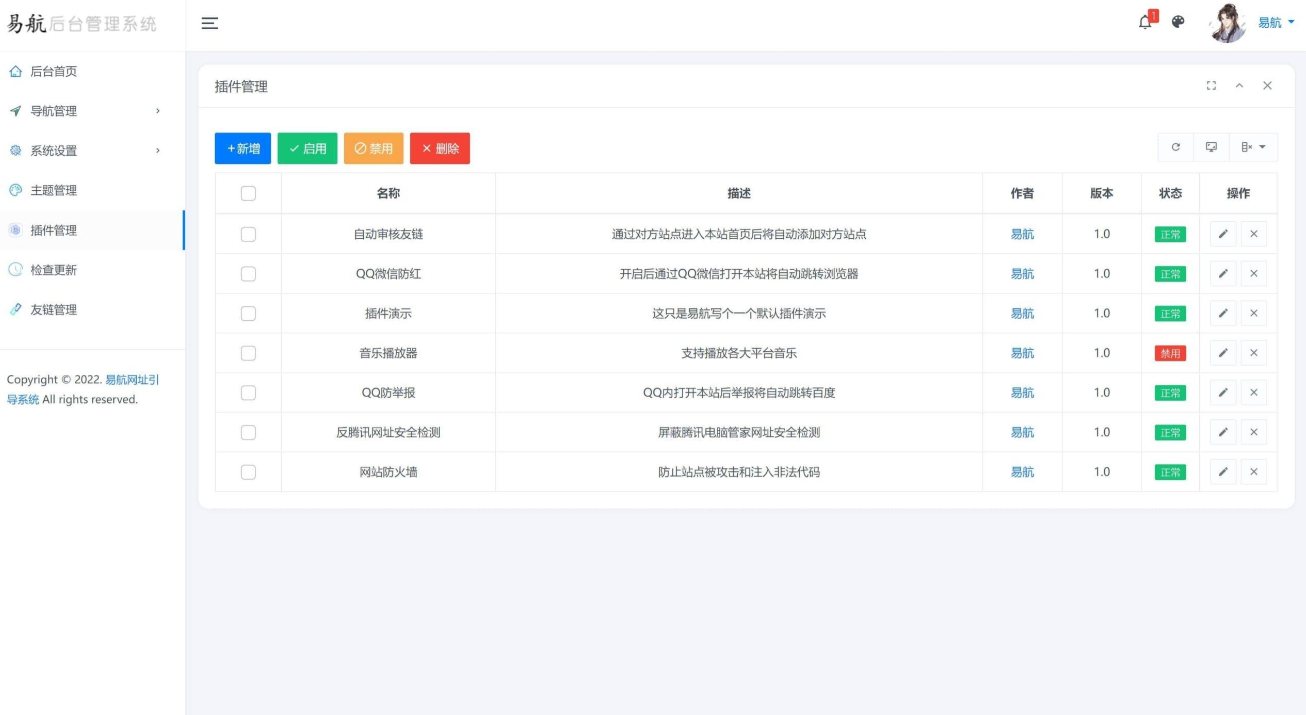Edit the 音乐播放器 plugin
Screen dimensions: 1306x715
click(1223, 353)
